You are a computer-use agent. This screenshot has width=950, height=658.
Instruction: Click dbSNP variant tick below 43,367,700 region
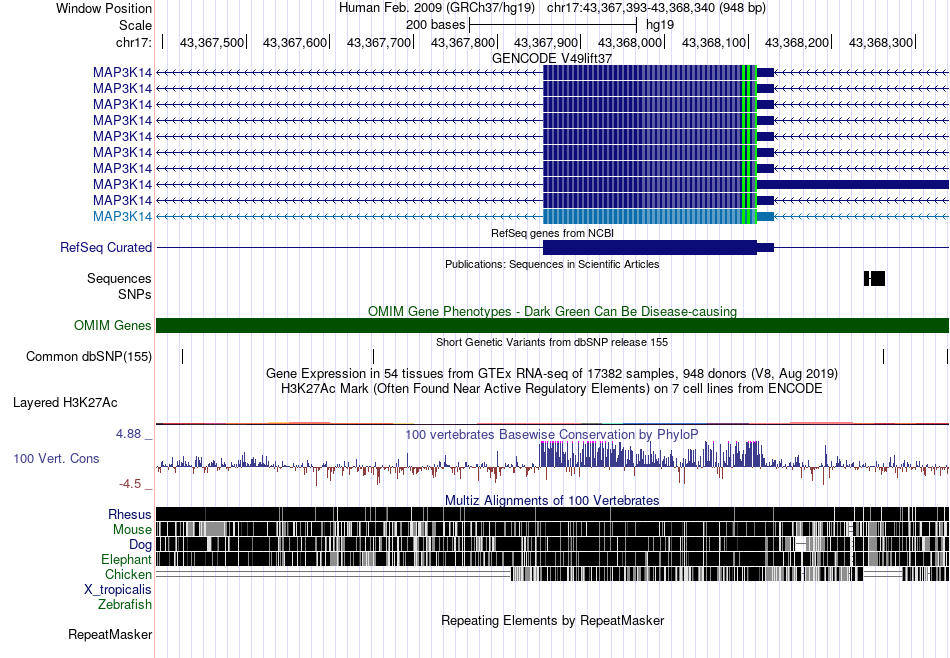374,356
